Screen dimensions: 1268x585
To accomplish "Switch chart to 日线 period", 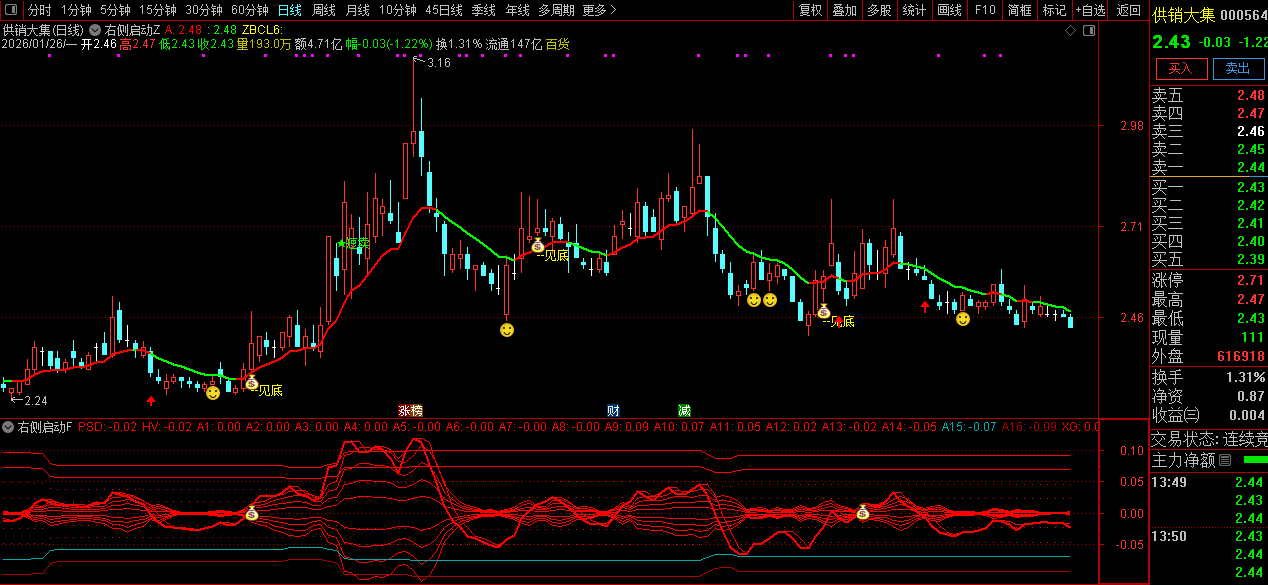I will pos(289,10).
